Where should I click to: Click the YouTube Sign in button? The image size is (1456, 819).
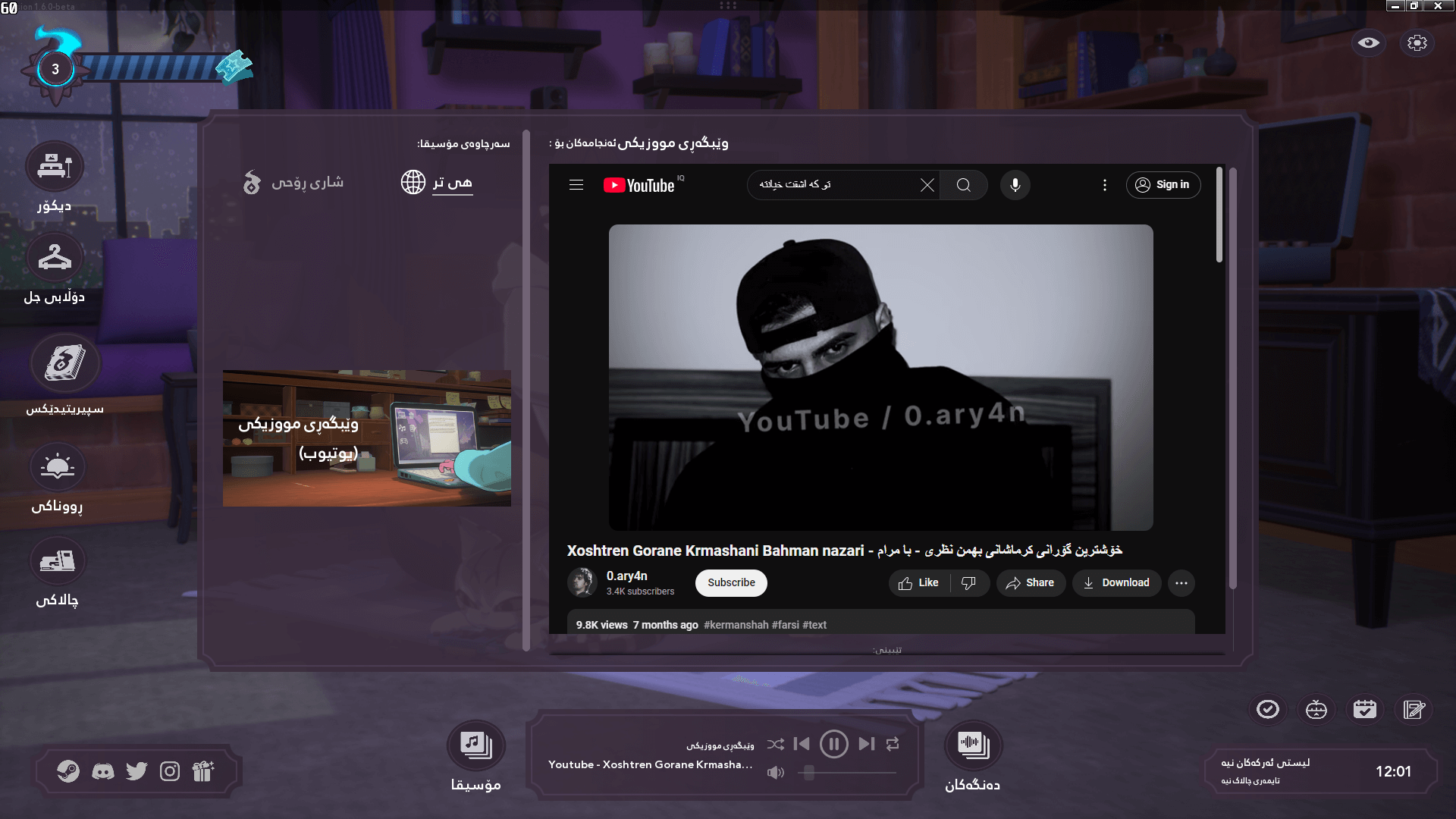click(1163, 185)
